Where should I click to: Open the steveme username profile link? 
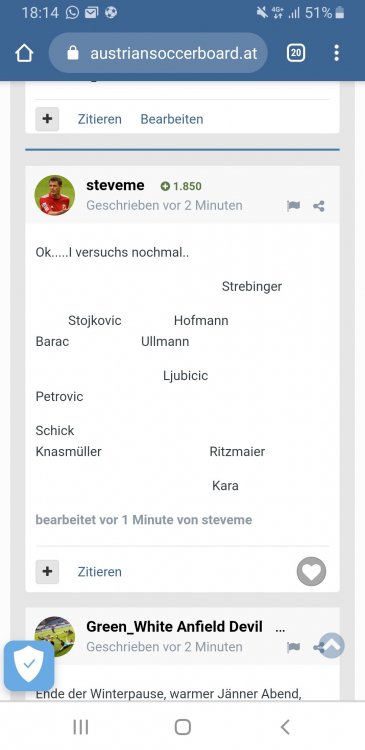[x=115, y=185]
